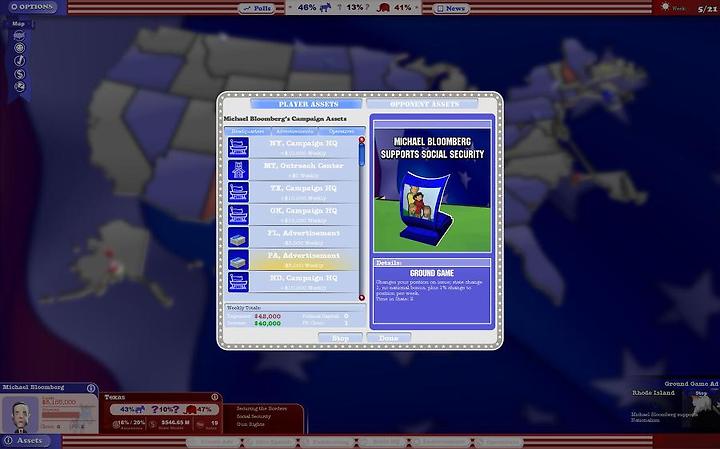Viewport: 720px width, 449px height.
Task: Select the first map filter icon under Map
Action: (x=19, y=35)
